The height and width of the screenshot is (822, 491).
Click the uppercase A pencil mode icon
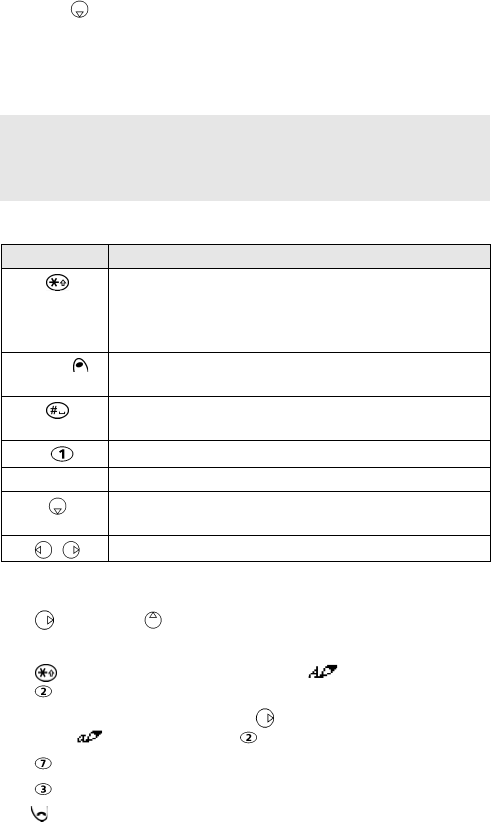(x=322, y=671)
